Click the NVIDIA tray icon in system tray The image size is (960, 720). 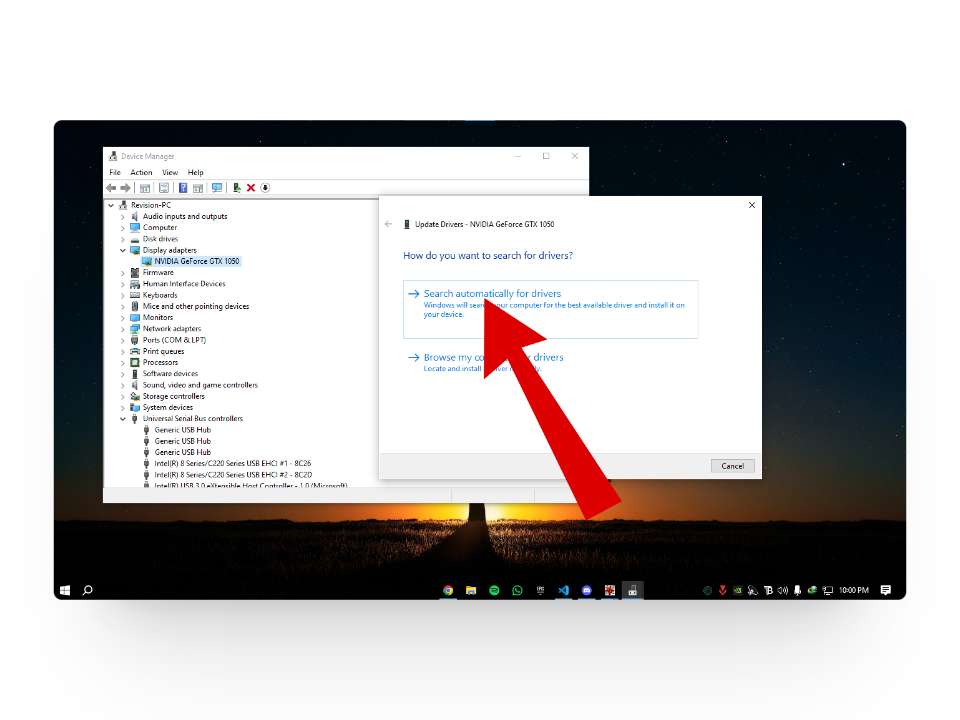pos(738,590)
